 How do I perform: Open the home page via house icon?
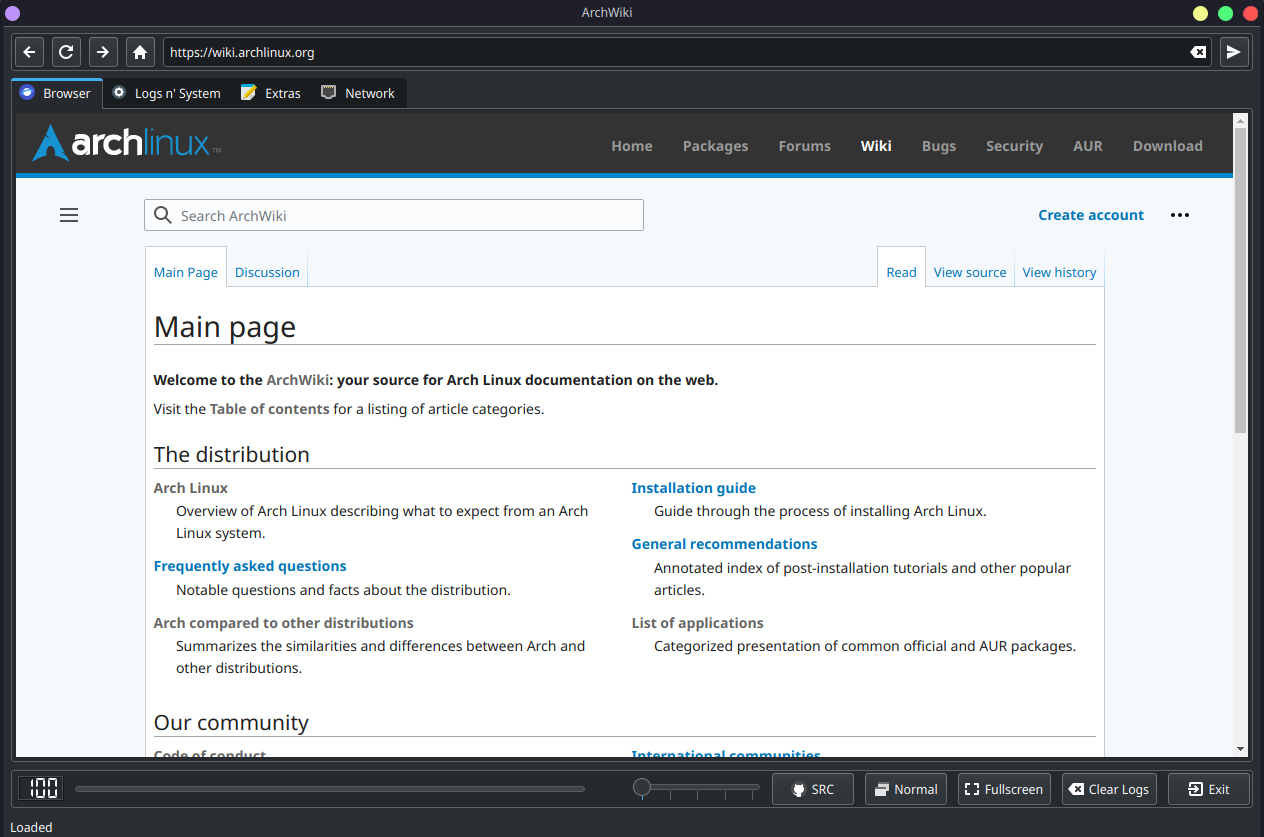(x=140, y=52)
